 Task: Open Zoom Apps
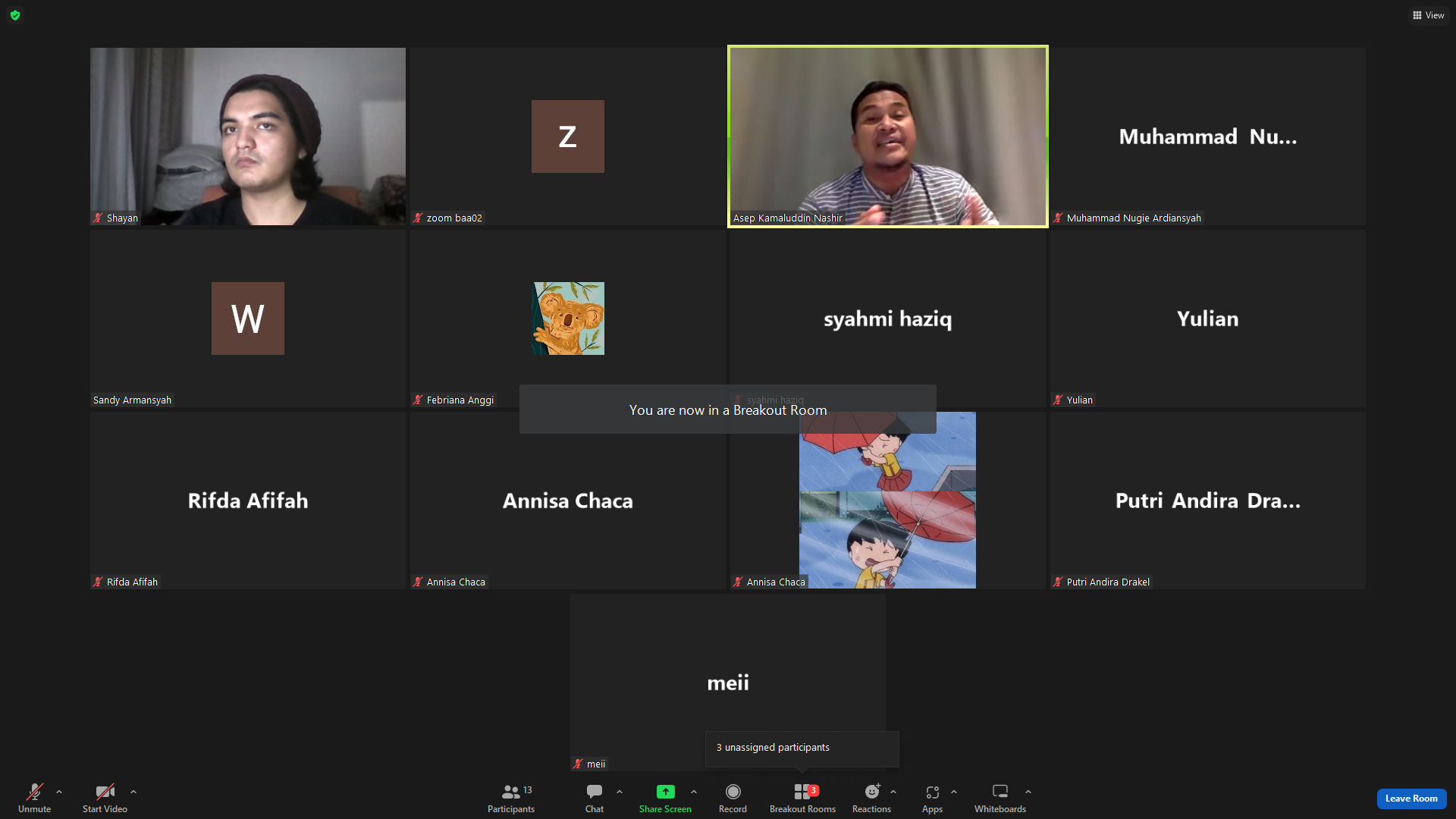pyautogui.click(x=932, y=798)
